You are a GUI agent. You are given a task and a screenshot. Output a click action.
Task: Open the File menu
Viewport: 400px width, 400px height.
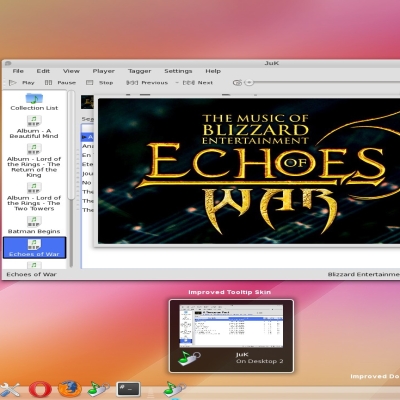coord(18,71)
